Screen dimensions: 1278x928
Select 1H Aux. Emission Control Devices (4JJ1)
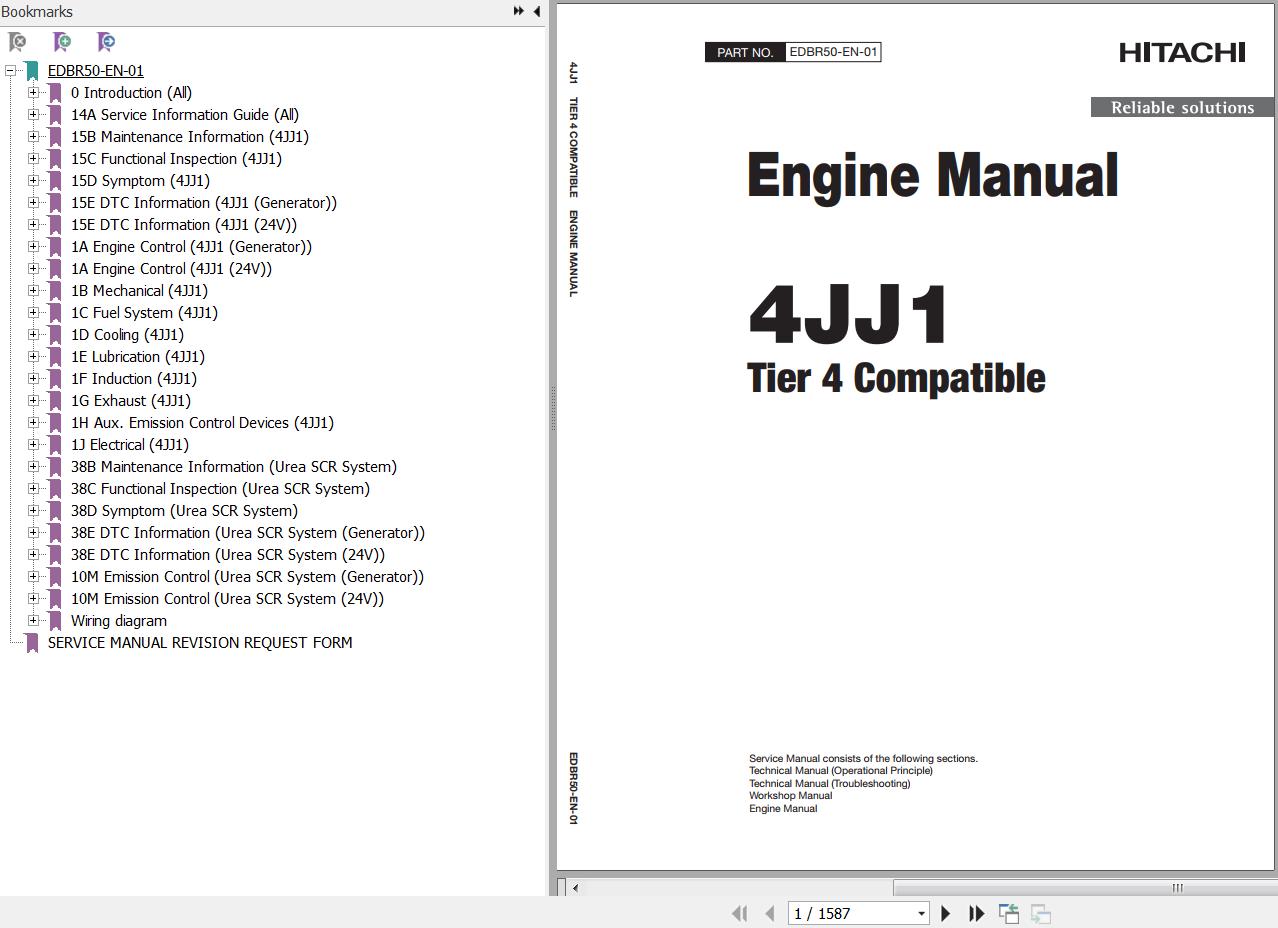pos(202,423)
